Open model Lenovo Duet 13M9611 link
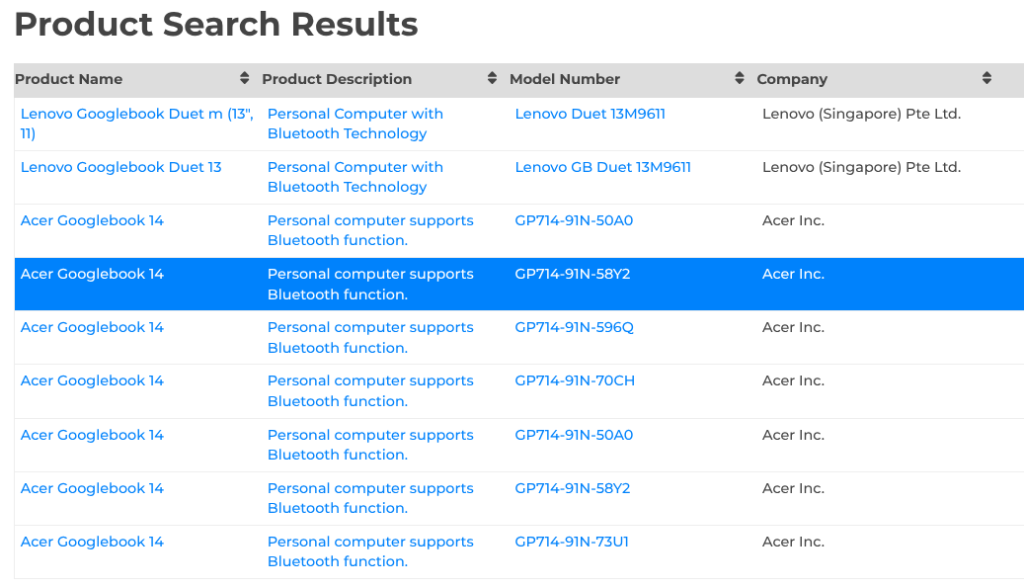 click(590, 114)
